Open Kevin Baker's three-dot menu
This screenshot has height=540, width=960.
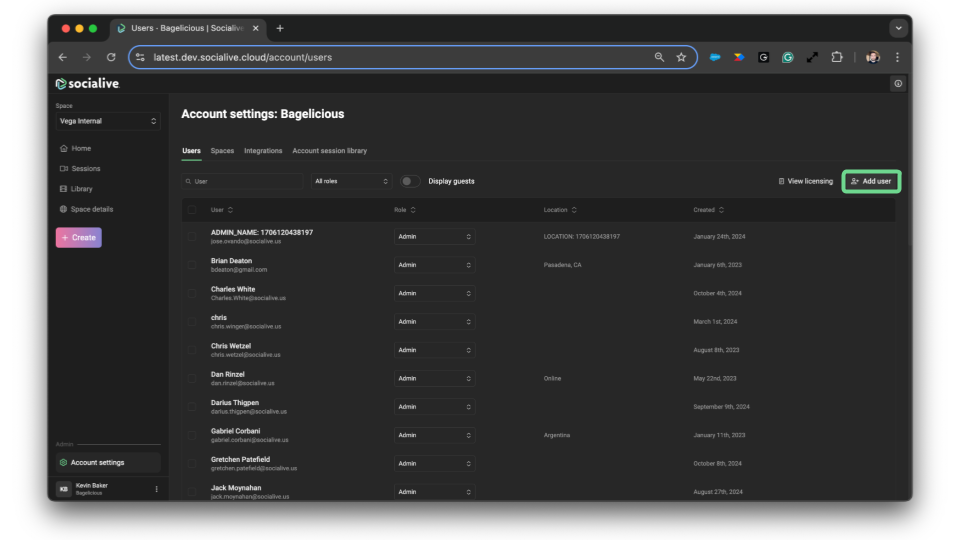point(157,489)
